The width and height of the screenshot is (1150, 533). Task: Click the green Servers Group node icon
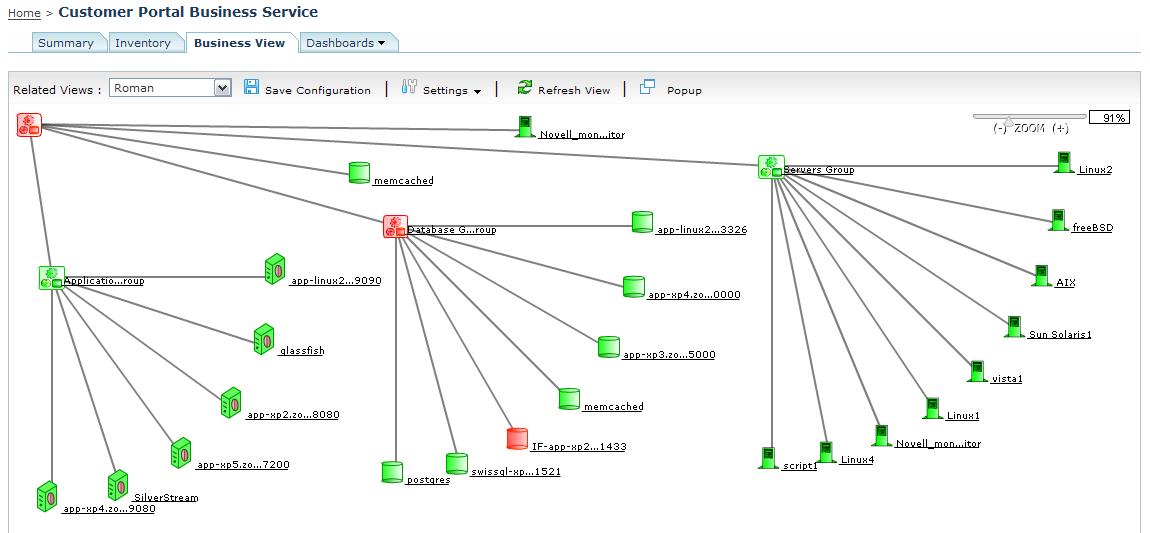tap(770, 167)
